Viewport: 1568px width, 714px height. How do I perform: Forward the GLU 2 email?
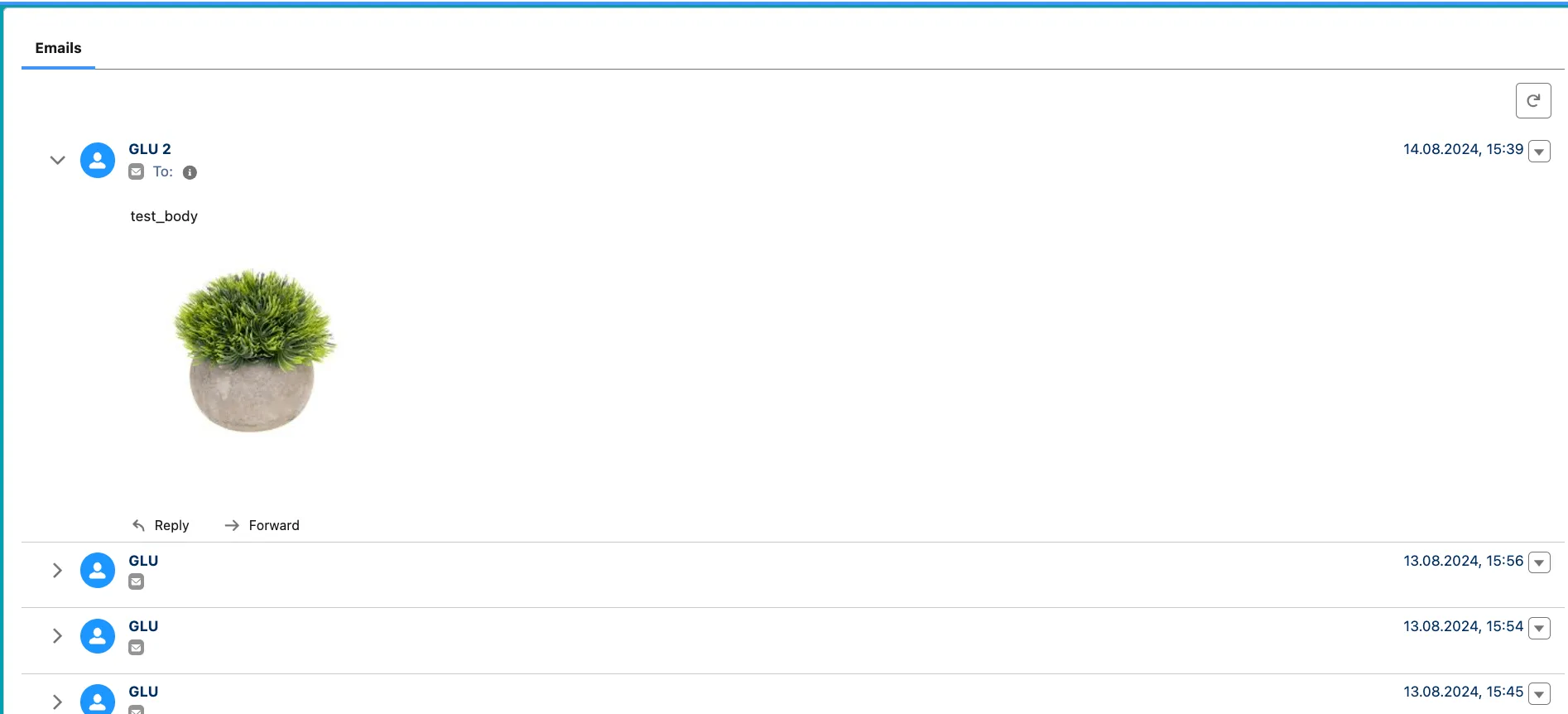(x=262, y=525)
